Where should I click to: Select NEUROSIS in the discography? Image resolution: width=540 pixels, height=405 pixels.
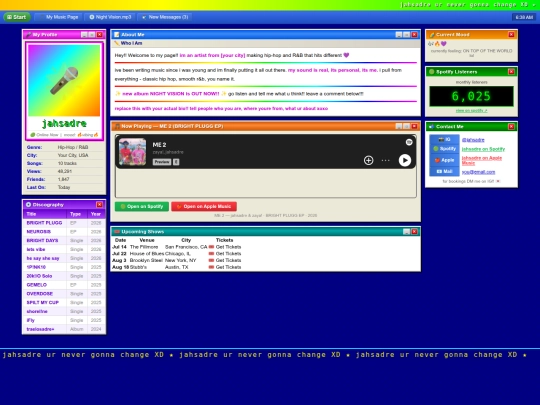pyautogui.click(x=39, y=232)
